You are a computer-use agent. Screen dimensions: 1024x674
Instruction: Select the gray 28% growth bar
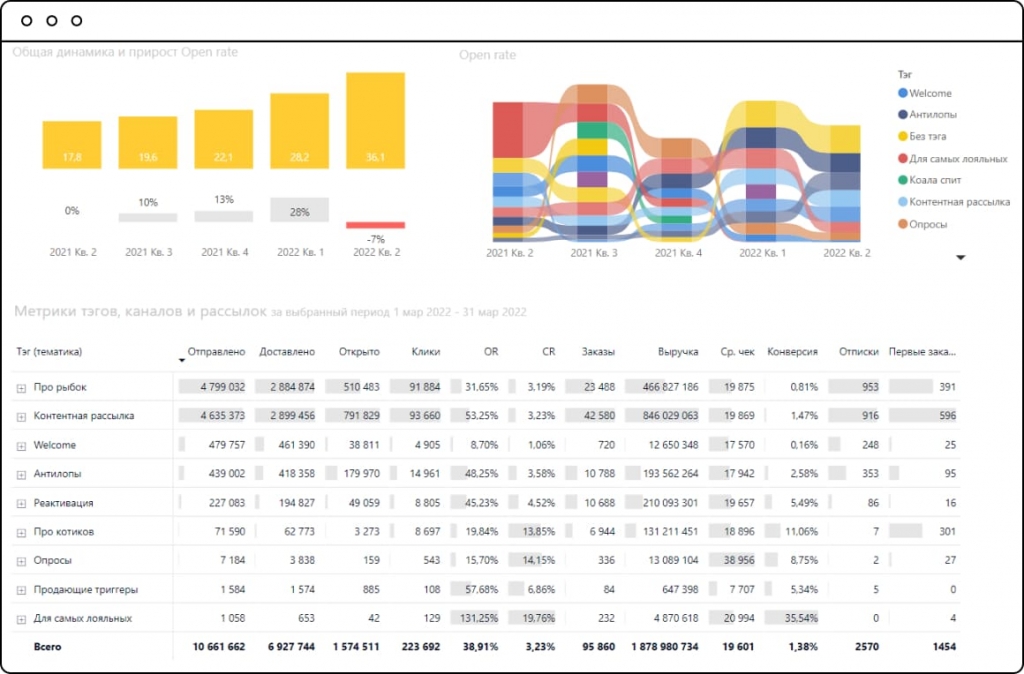[300, 210]
